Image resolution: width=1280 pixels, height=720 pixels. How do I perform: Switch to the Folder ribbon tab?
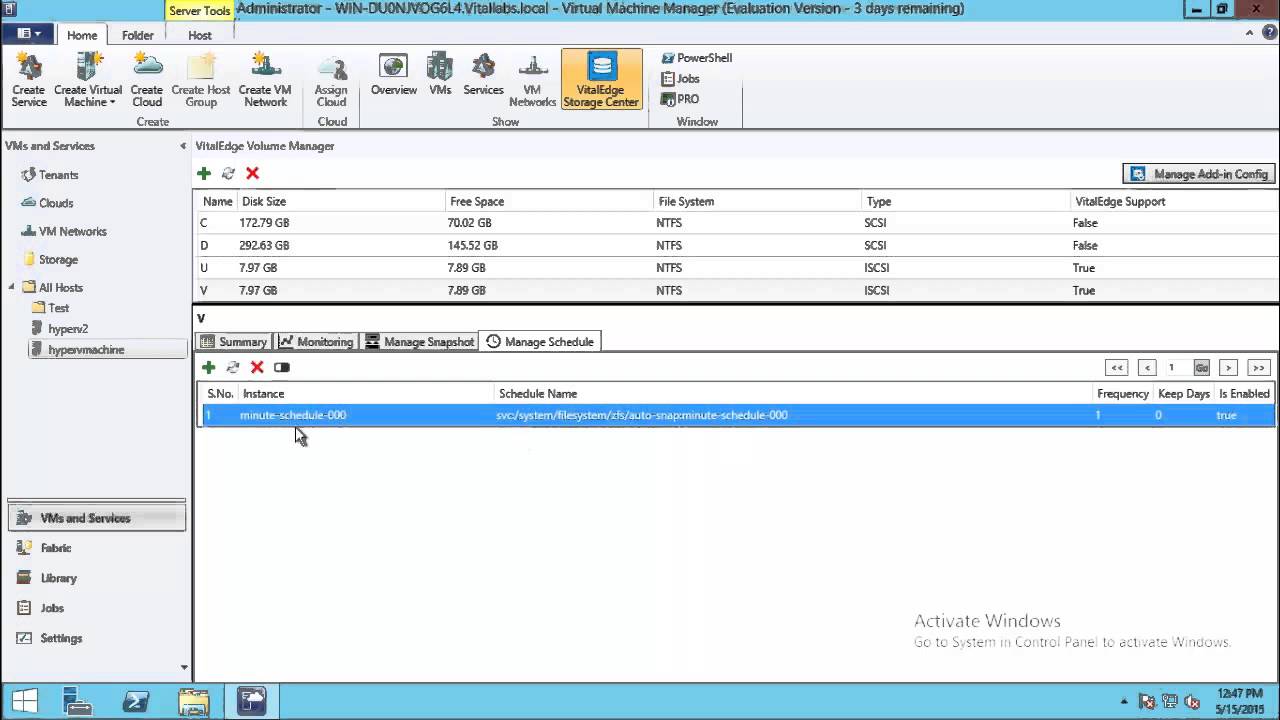[x=138, y=35]
